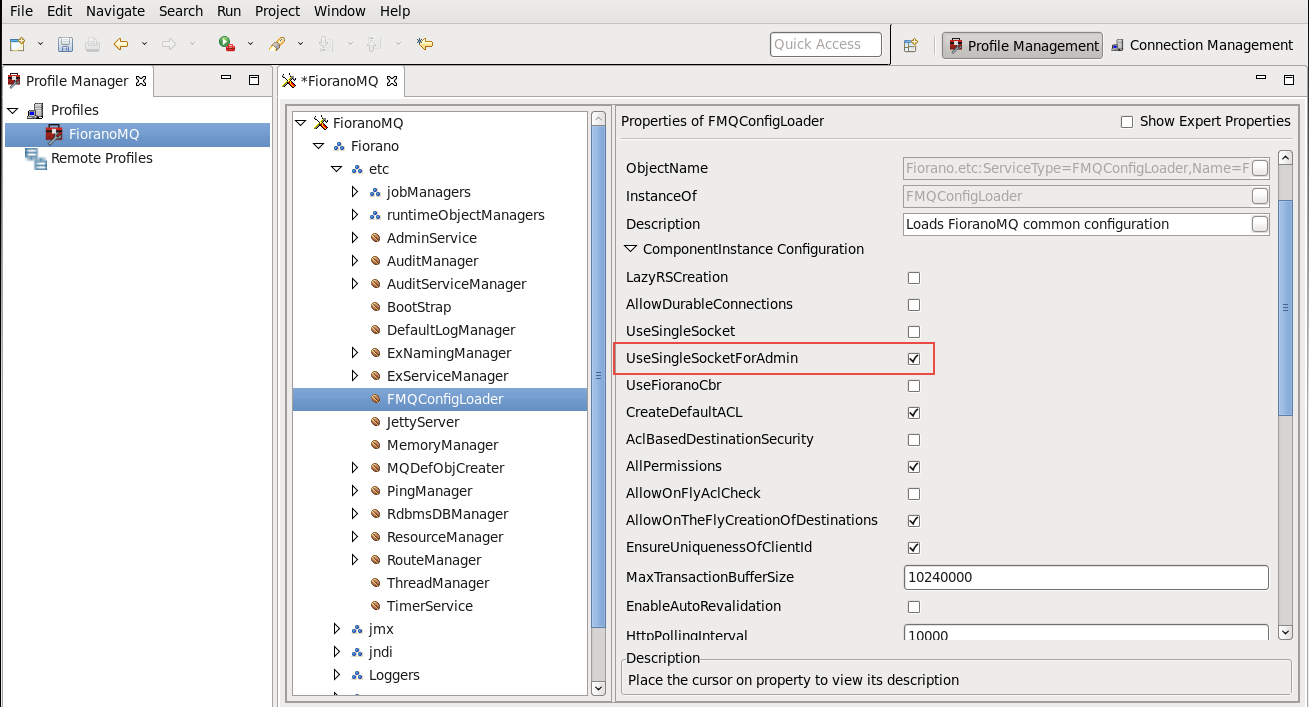Open the Run menu
Viewport: 1309px width, 707px height.
229,11
